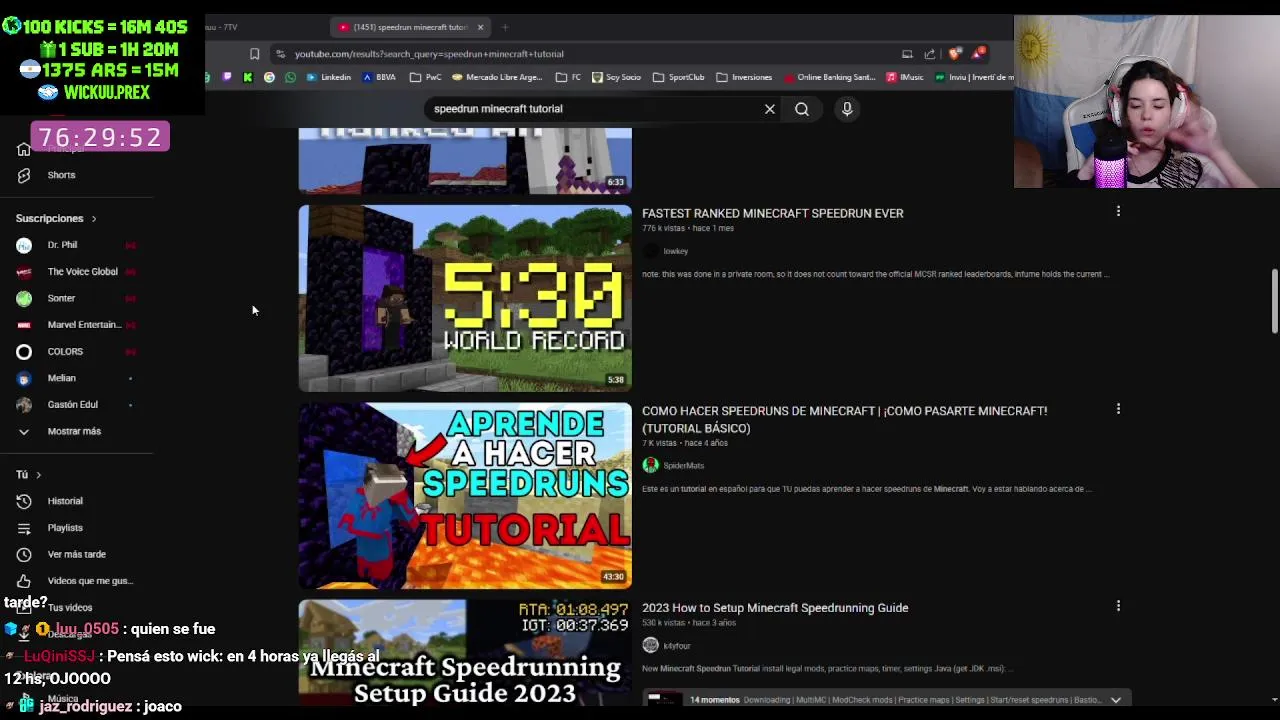Open Mercado Libre Argentina bookmark
The width and height of the screenshot is (1280, 720).
(x=497, y=77)
